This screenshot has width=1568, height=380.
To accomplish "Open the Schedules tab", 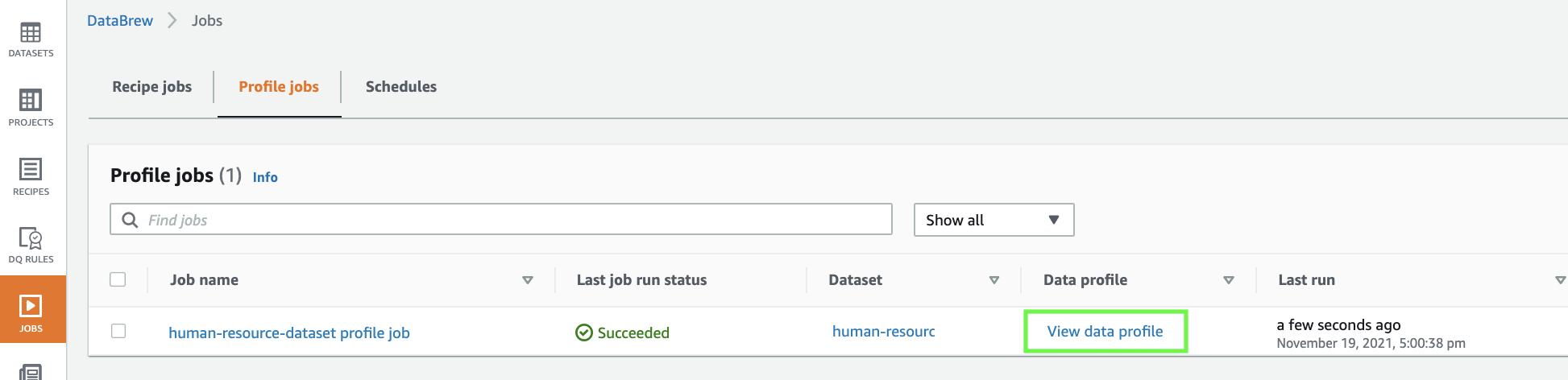I will pos(400,87).
